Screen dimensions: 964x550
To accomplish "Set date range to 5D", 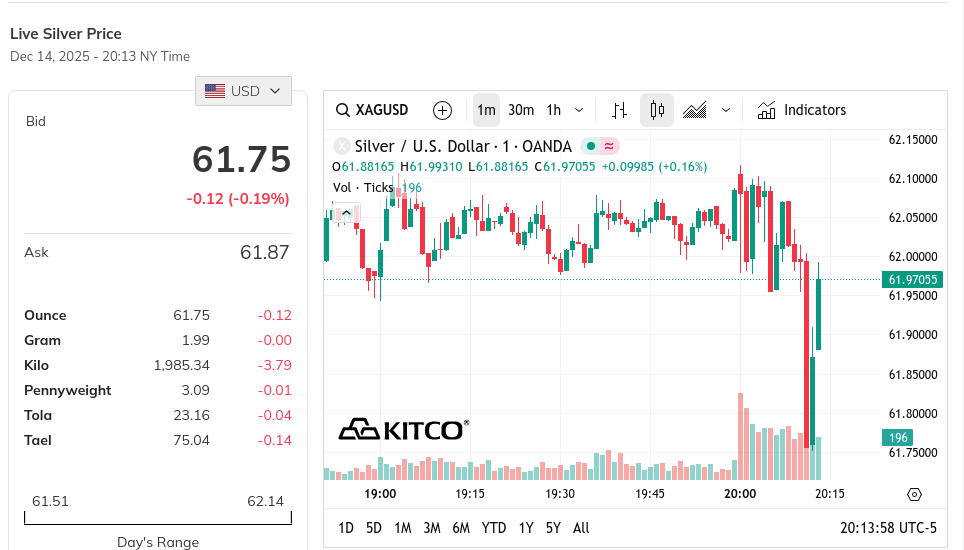I will point(374,528).
